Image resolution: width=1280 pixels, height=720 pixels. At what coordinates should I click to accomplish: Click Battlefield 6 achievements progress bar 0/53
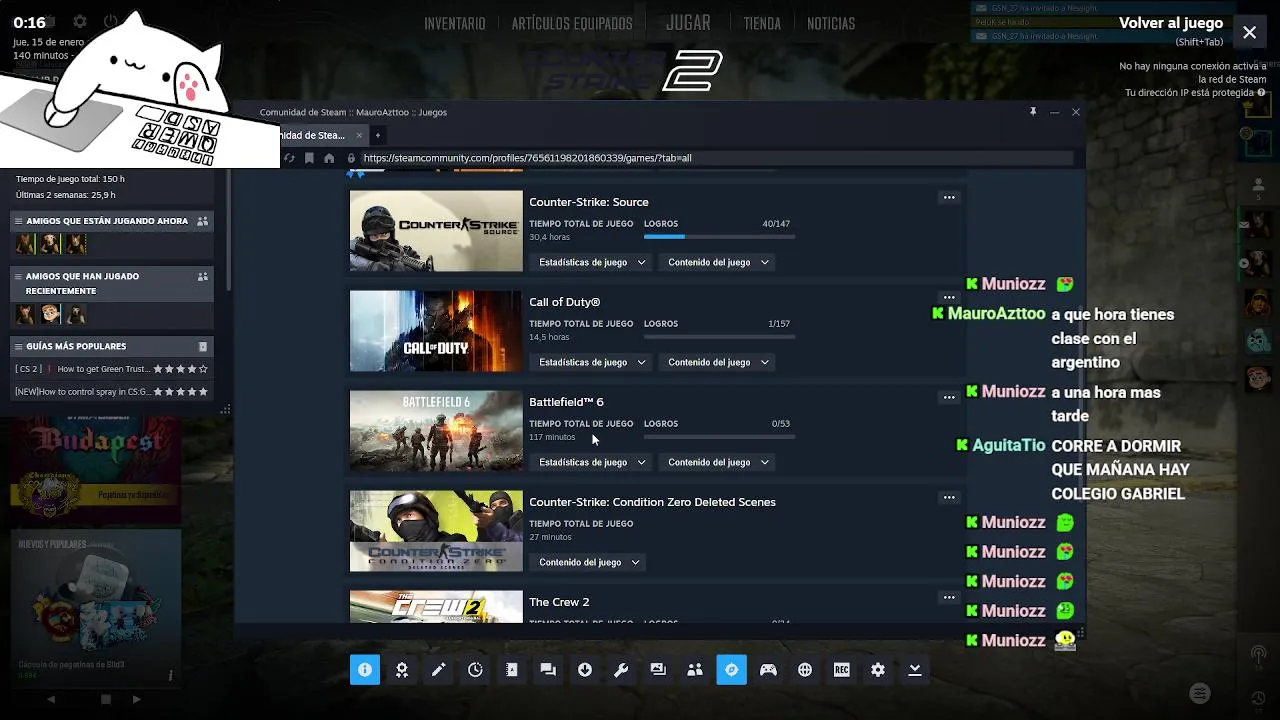pos(719,437)
